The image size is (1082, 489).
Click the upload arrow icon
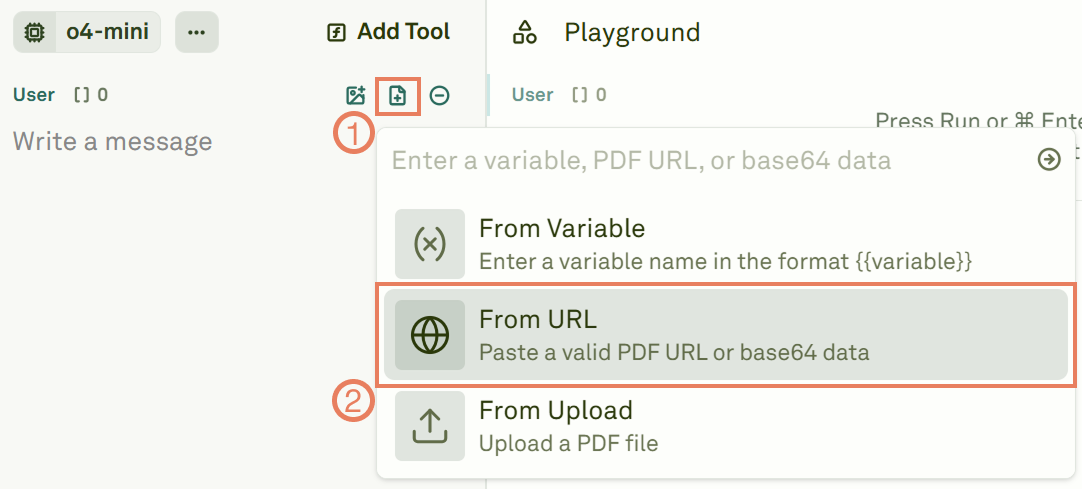[429, 426]
